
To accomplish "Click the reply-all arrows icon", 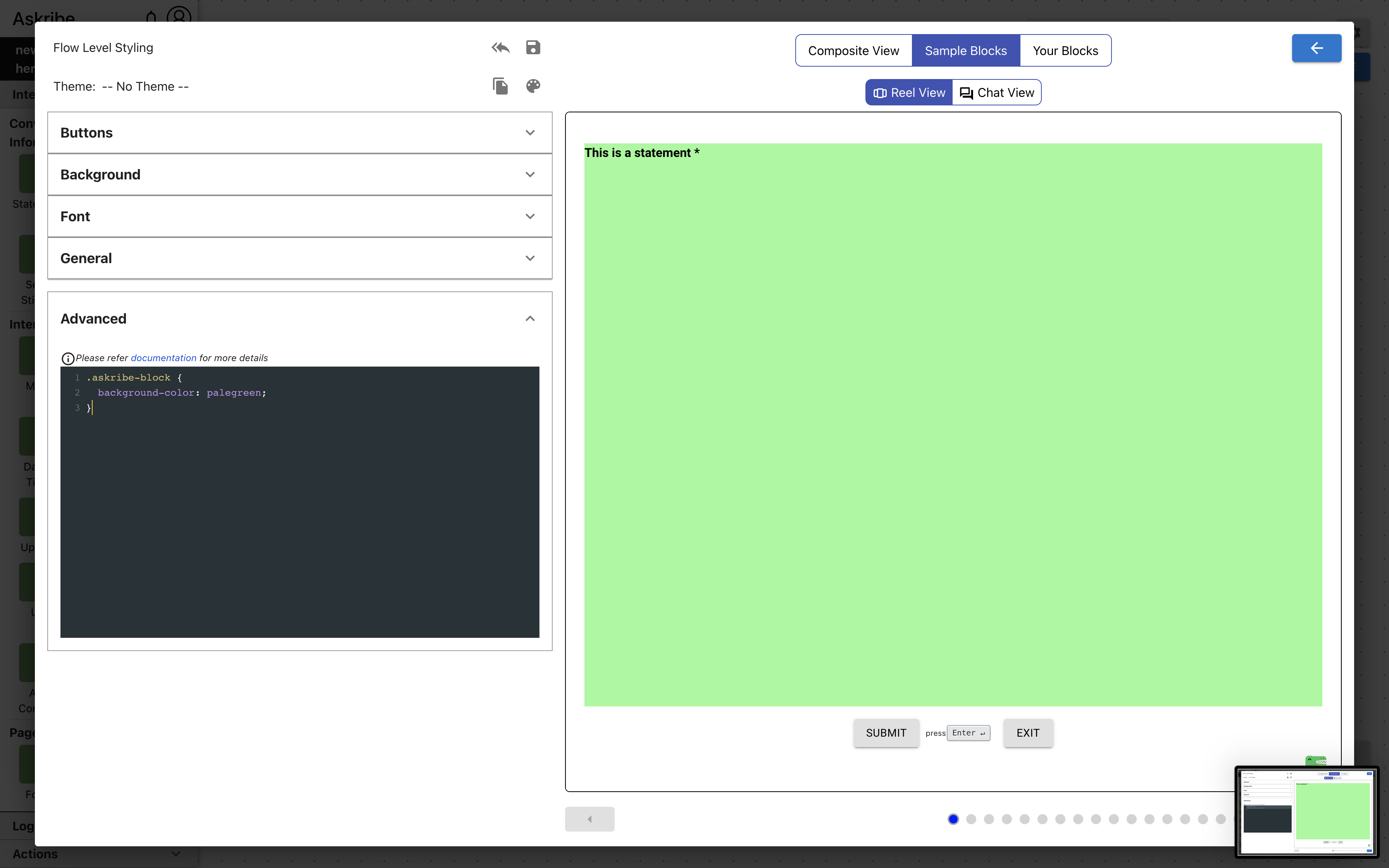I will point(500,48).
